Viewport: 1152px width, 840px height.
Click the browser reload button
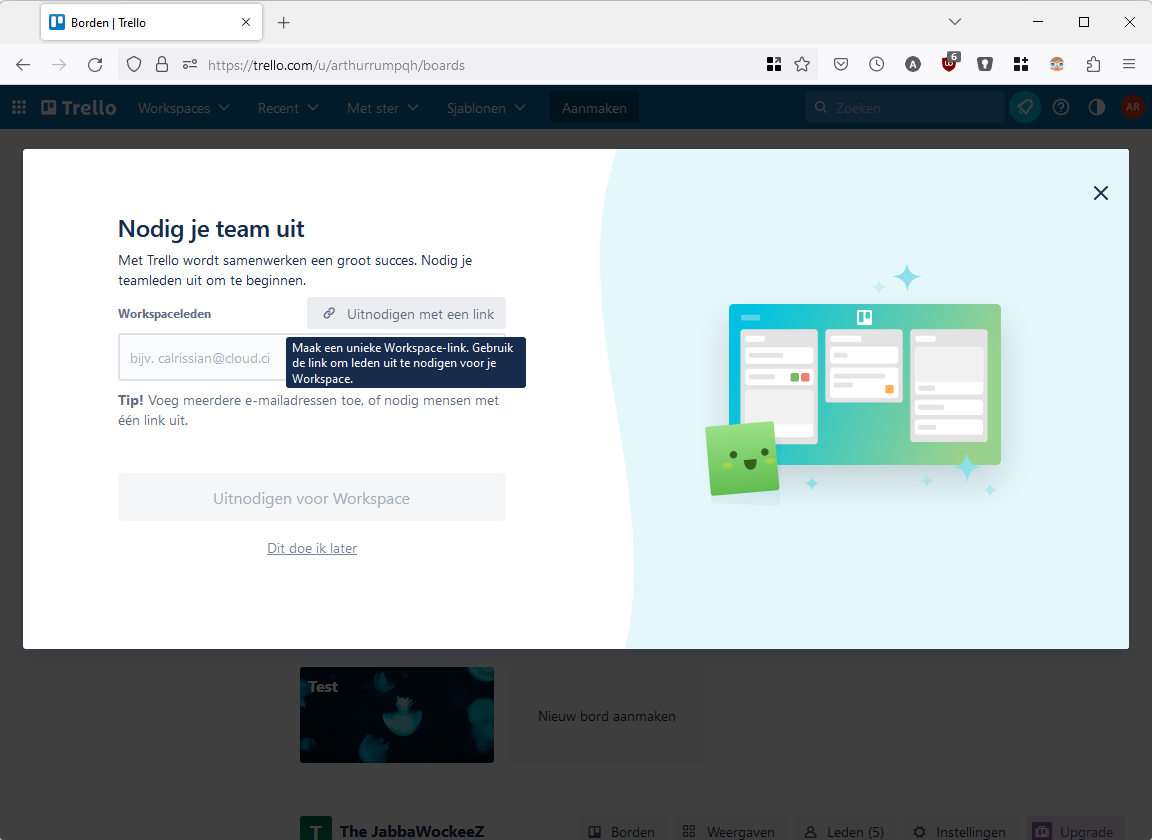(95, 65)
